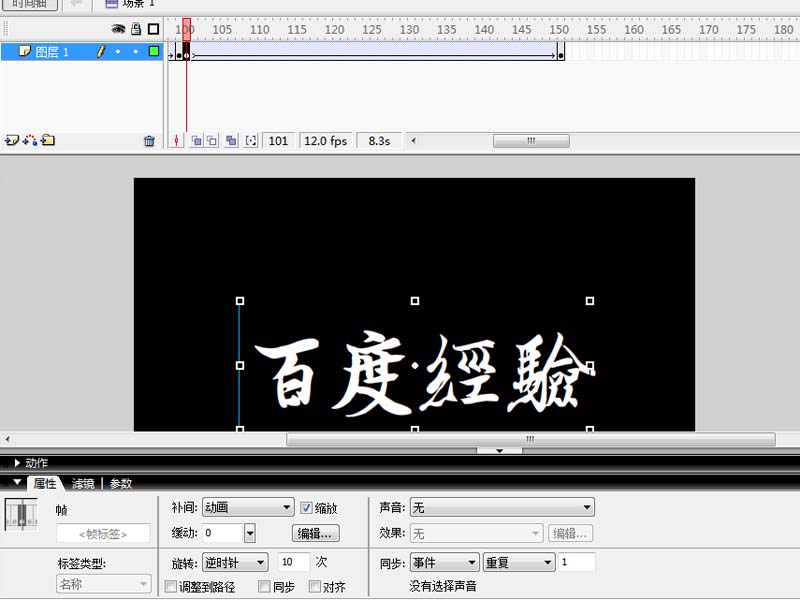
Task: Click the repeat count field 1
Action: pyautogui.click(x=577, y=562)
